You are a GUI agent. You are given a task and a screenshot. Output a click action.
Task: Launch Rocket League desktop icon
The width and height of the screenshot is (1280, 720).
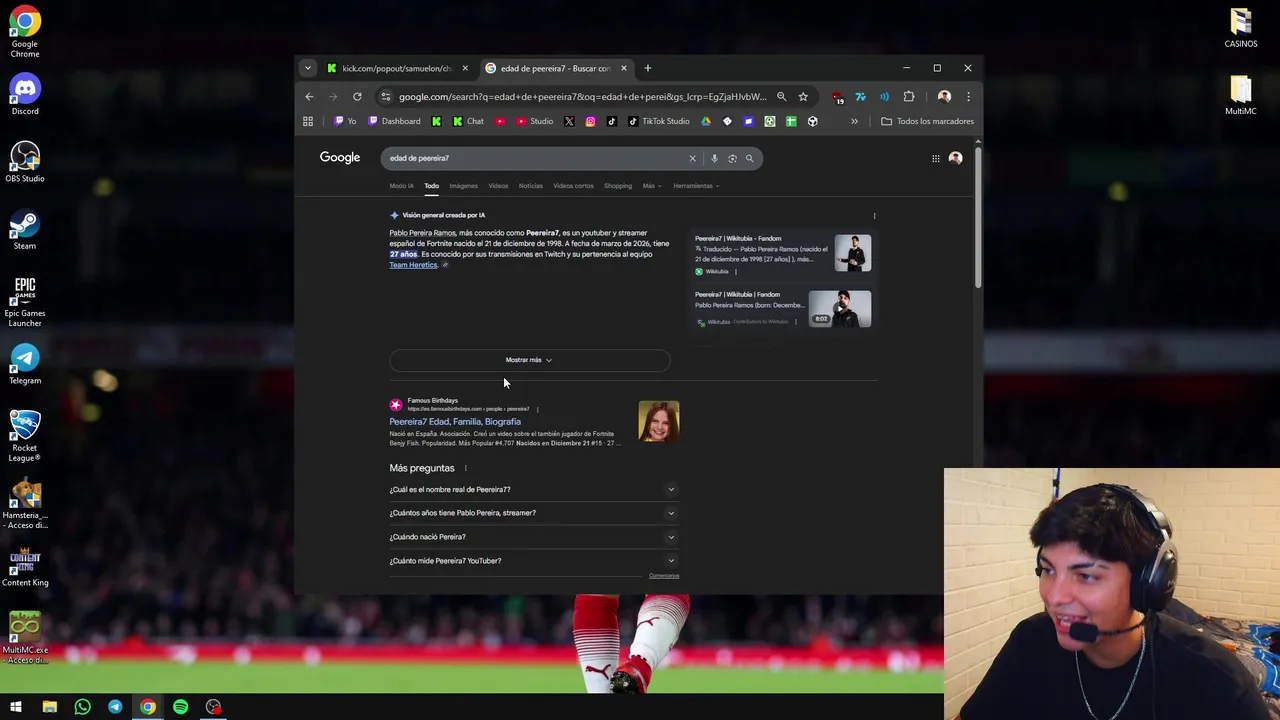tap(25, 436)
